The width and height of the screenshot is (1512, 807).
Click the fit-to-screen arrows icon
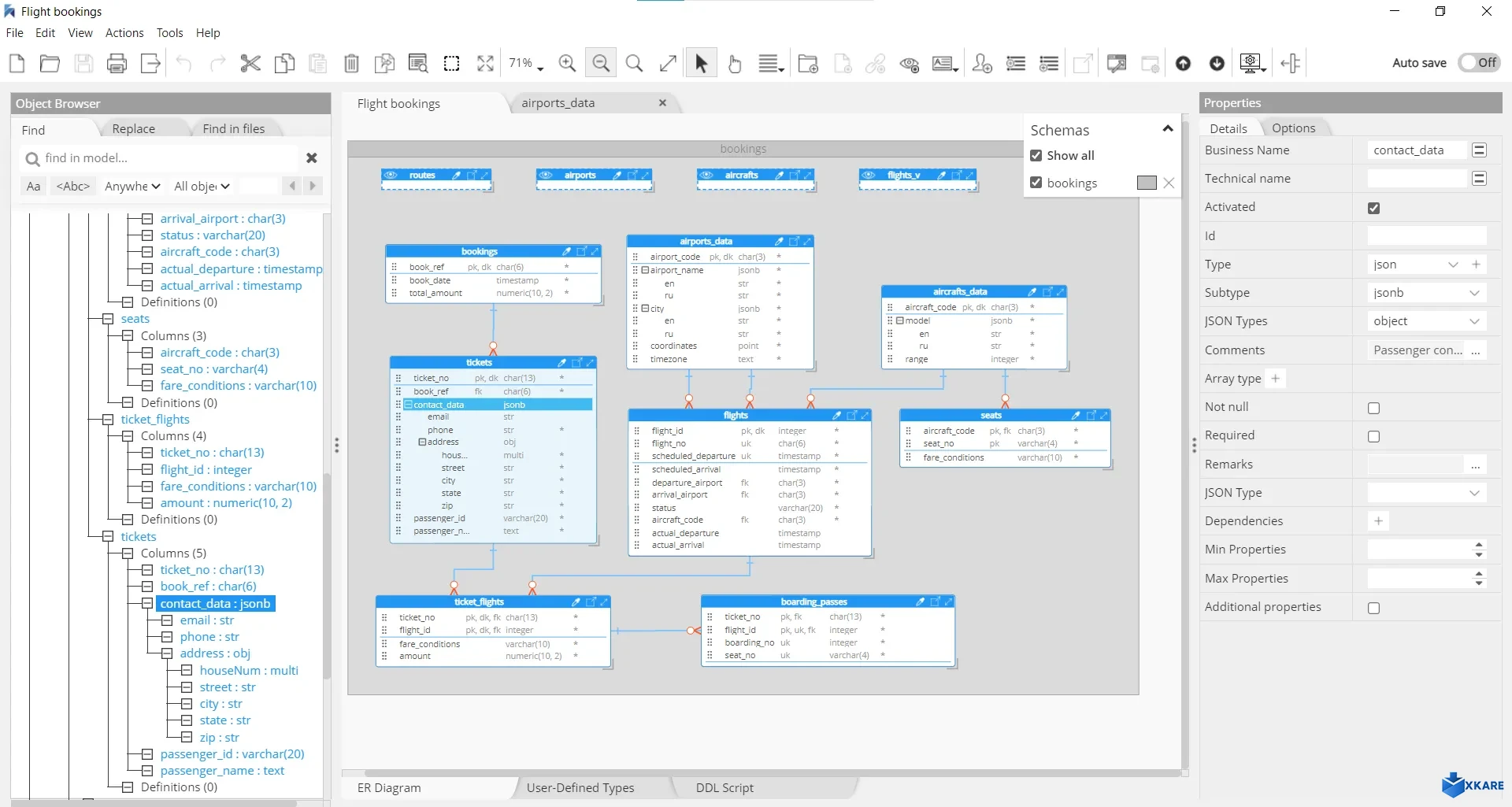[486, 64]
